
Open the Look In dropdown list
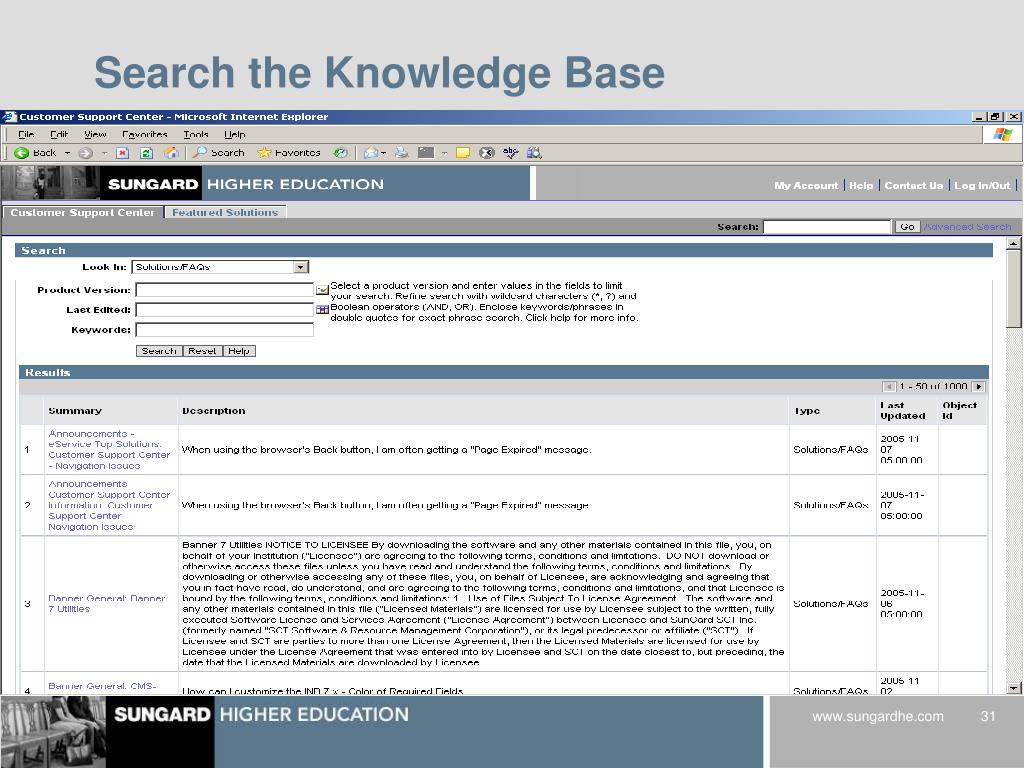(x=220, y=267)
